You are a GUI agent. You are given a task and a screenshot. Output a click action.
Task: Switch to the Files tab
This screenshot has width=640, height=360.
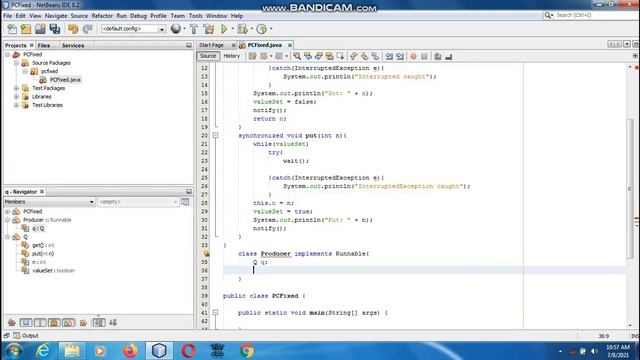44,45
